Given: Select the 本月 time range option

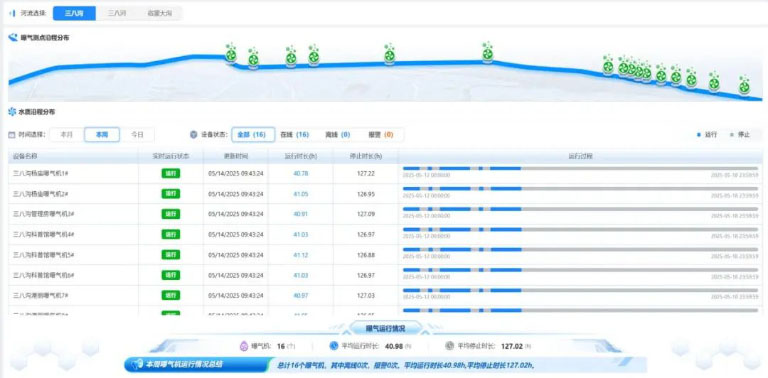Looking at the screenshot, I should 67,135.
